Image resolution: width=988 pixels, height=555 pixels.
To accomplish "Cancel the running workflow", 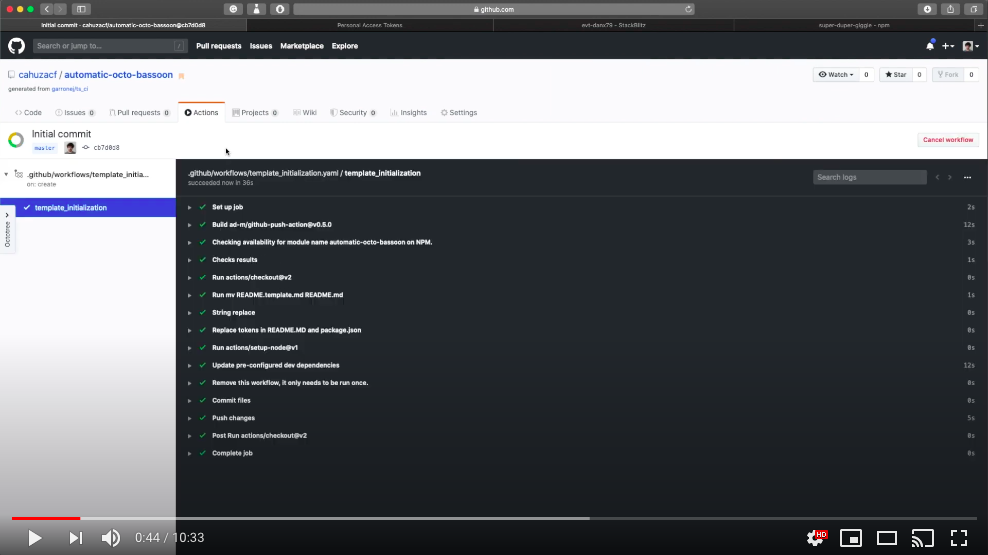I will 948,140.
